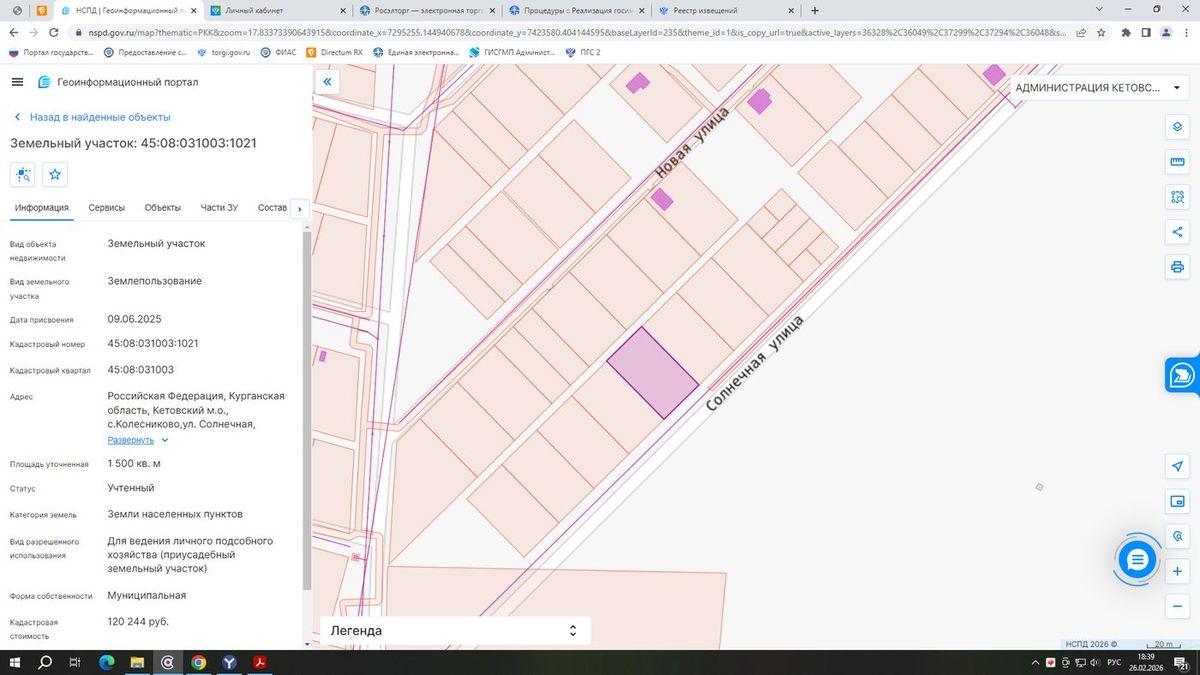Open the blue side widget on right edge
1200x675 pixels.
click(1182, 375)
